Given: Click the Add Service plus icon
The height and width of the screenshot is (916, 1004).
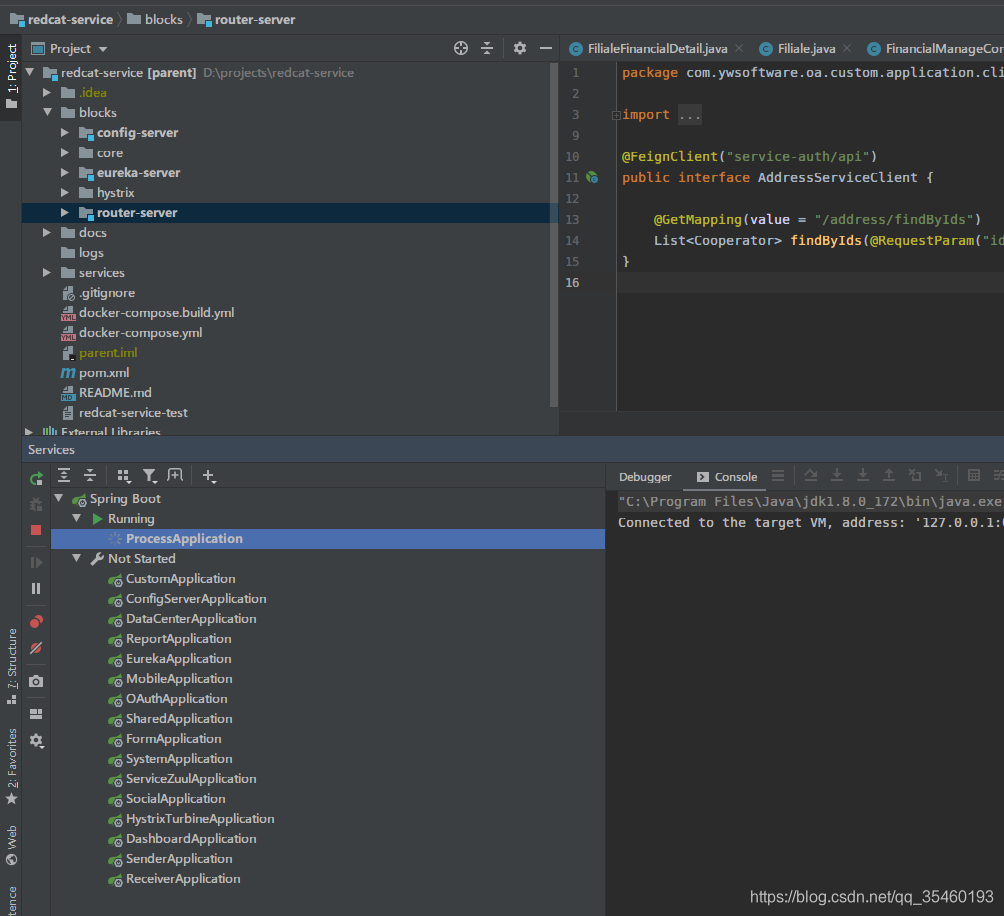Looking at the screenshot, I should click(x=209, y=476).
